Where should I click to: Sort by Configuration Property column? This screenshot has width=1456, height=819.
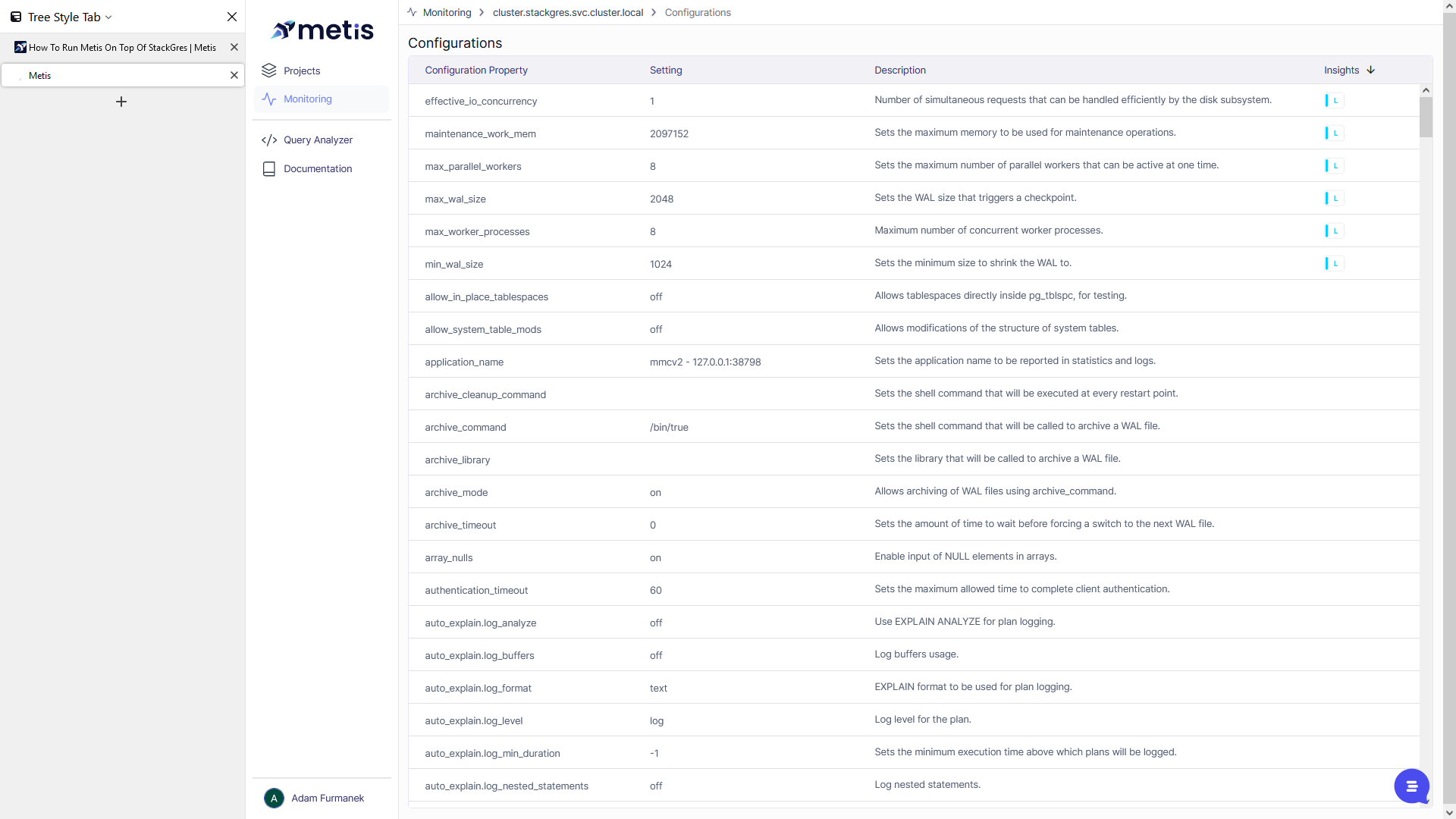point(476,70)
